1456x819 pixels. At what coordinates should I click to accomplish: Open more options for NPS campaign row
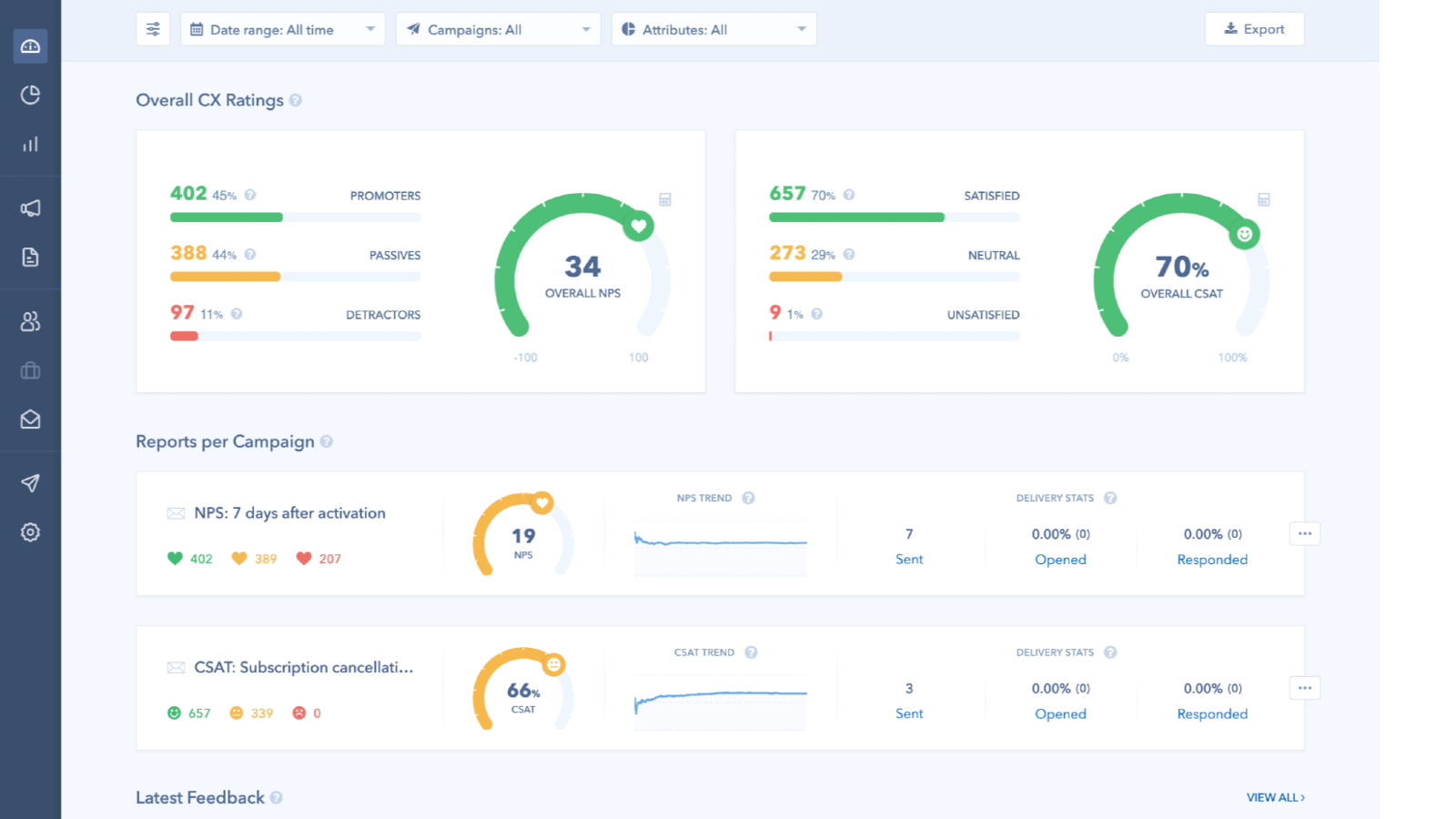click(1304, 533)
